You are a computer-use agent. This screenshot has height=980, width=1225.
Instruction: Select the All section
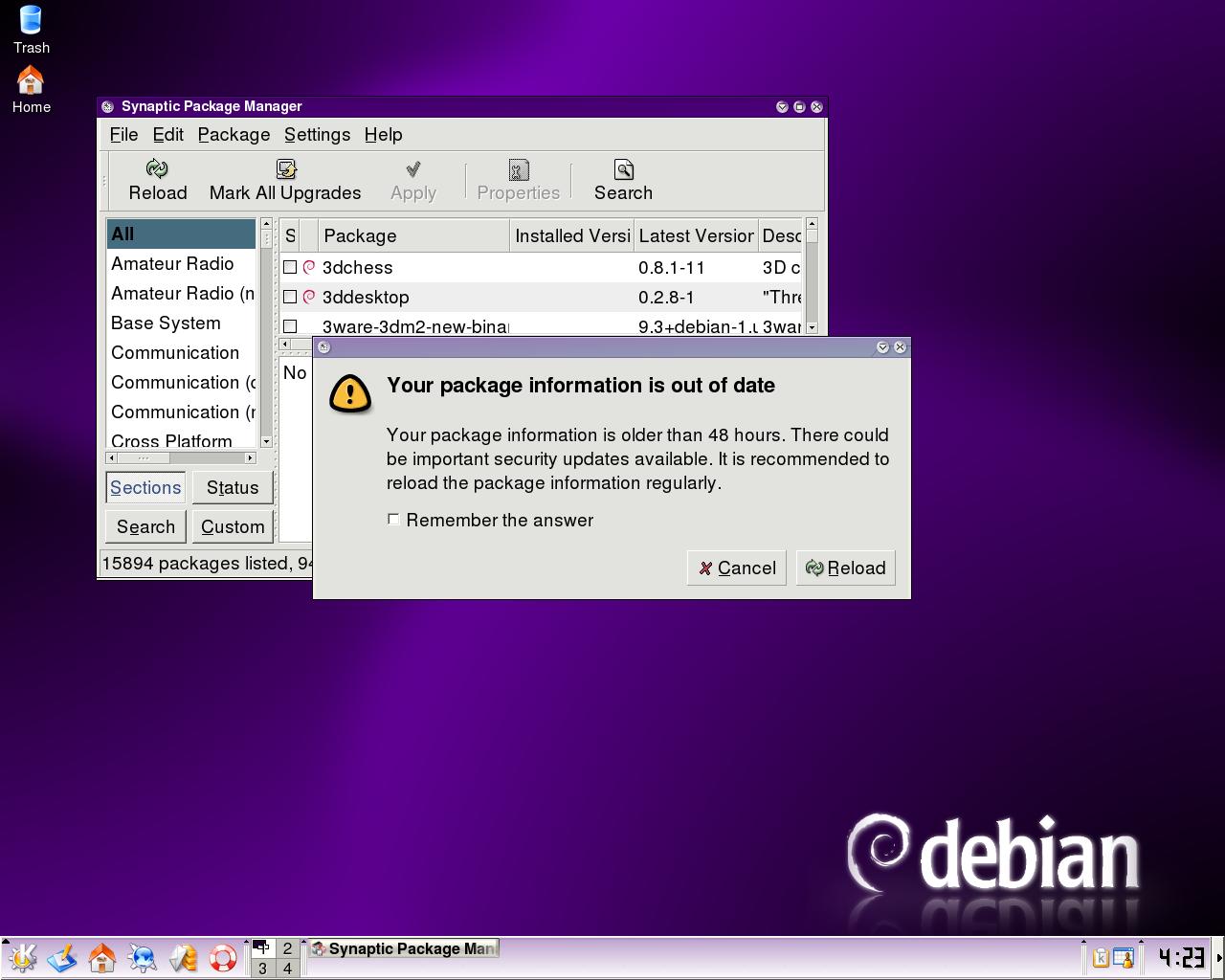[181, 234]
